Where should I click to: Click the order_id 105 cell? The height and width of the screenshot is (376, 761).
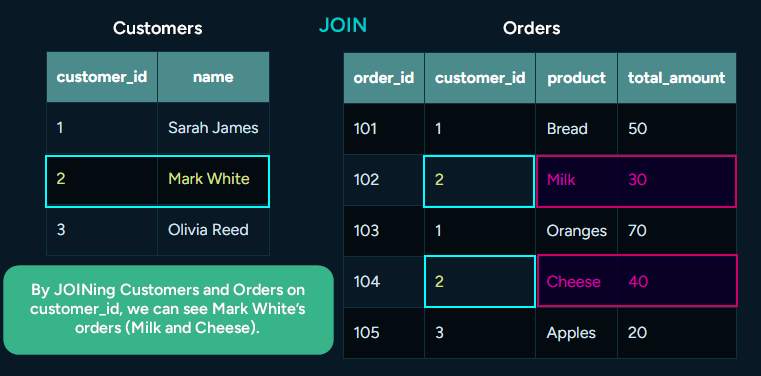pos(384,333)
